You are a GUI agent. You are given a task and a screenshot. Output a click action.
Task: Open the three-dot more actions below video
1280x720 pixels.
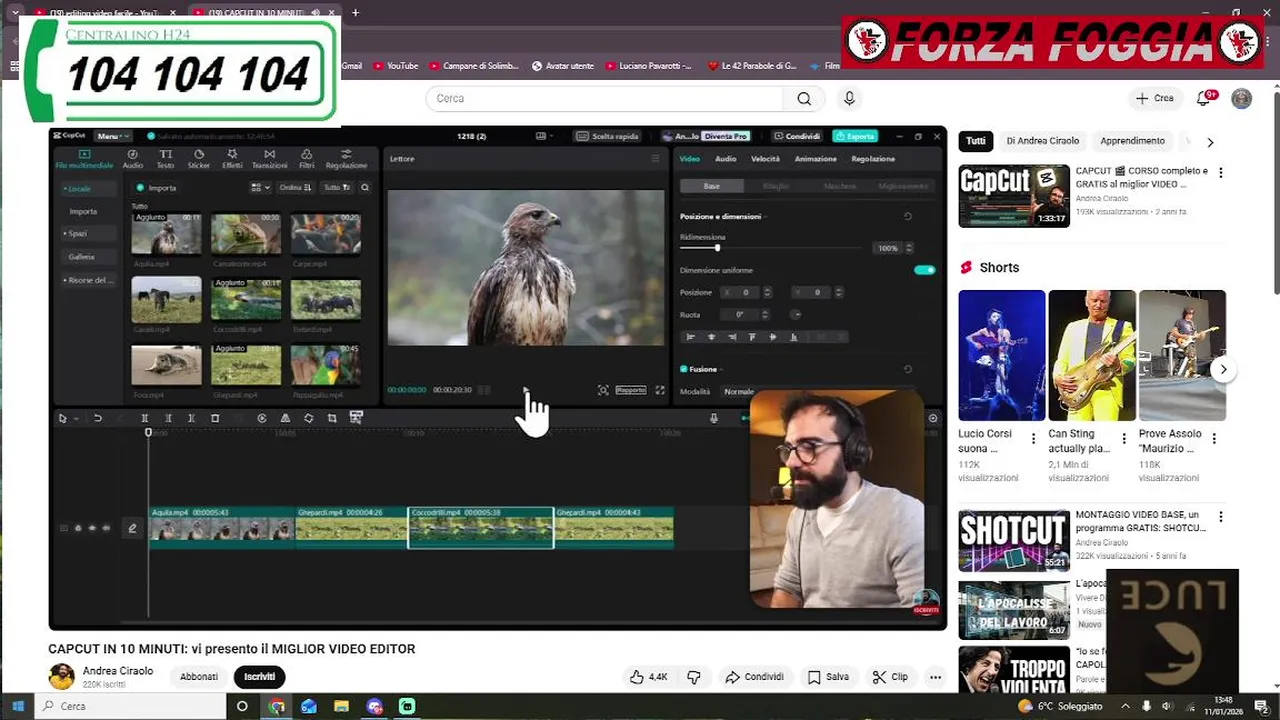click(x=935, y=677)
